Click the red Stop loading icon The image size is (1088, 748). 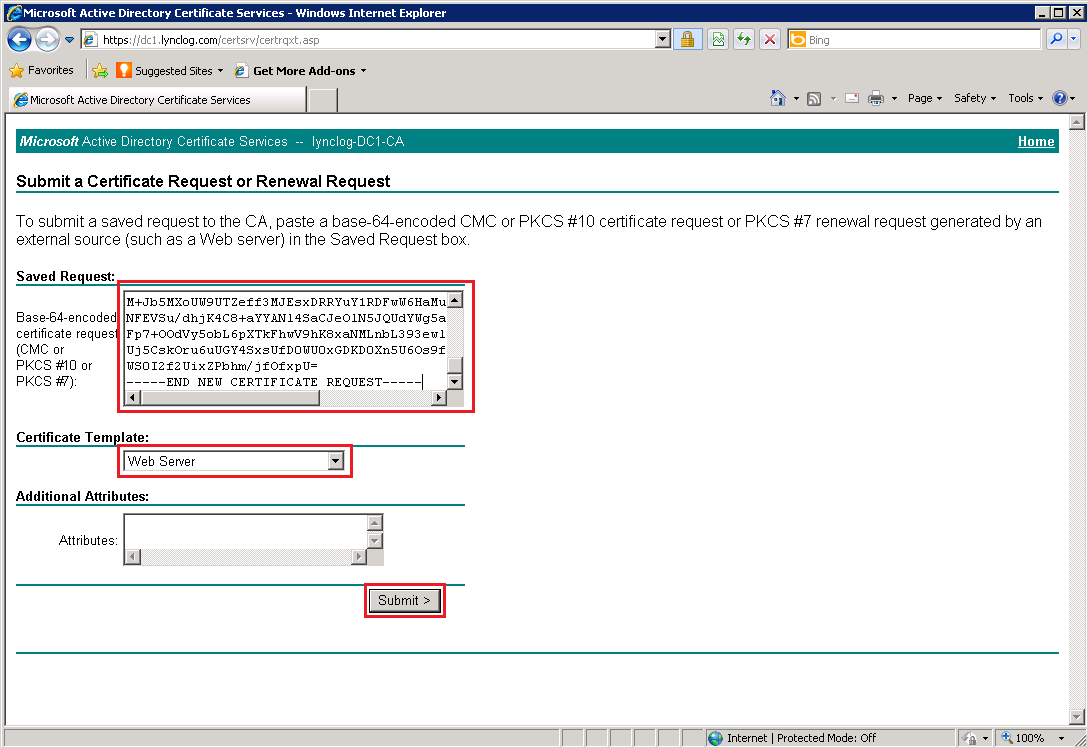(770, 40)
